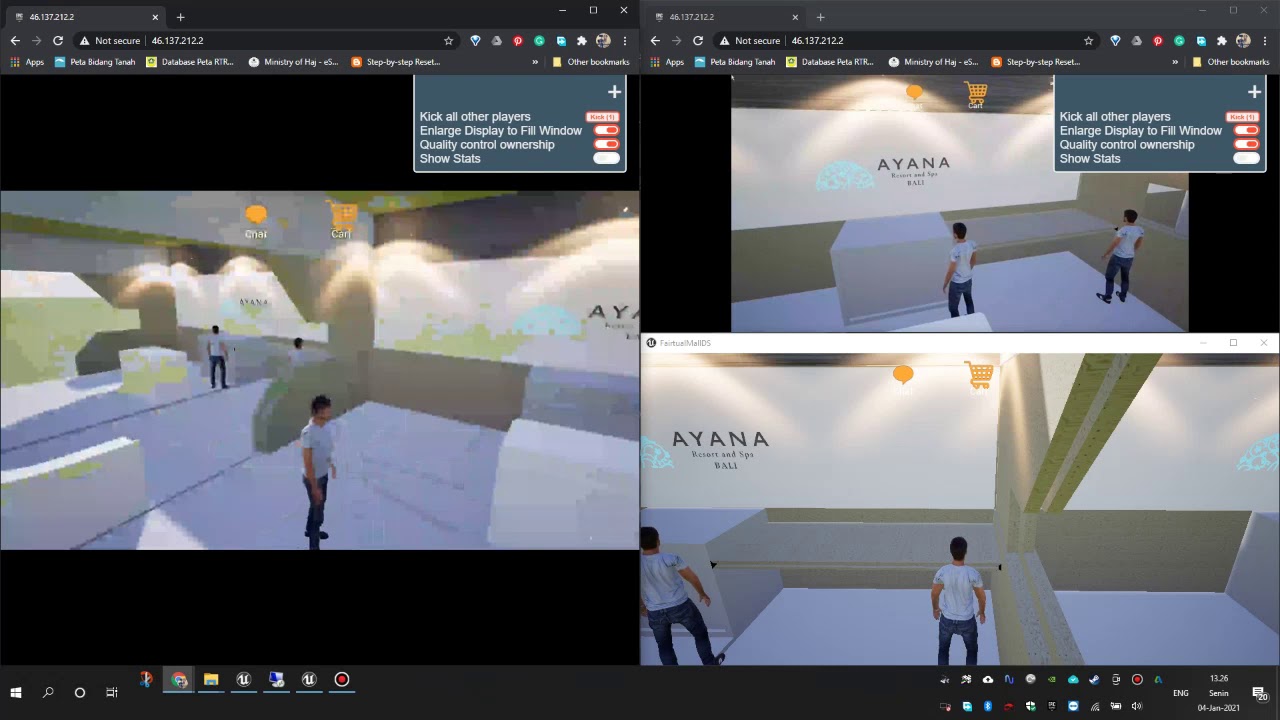Toggle Enlarge Display to Fill Window, left browser
1280x720 pixels.
(x=606, y=130)
